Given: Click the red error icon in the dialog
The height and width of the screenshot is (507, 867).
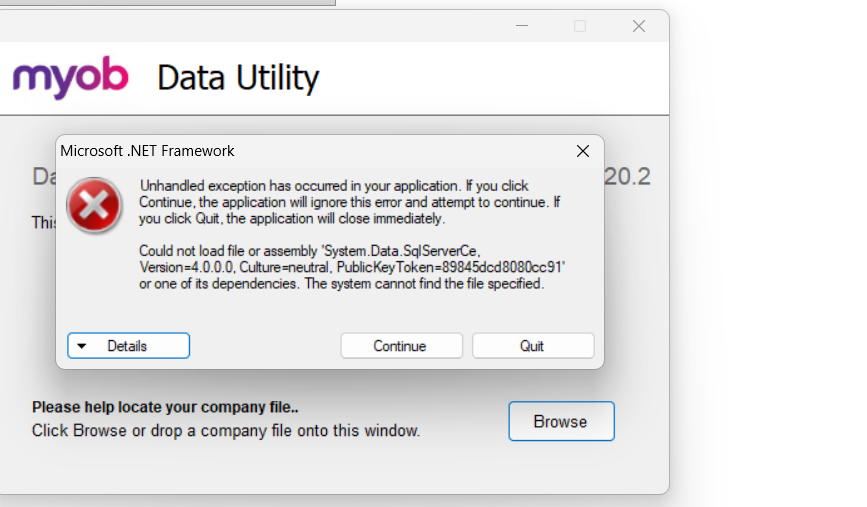Looking at the screenshot, I should [94, 207].
